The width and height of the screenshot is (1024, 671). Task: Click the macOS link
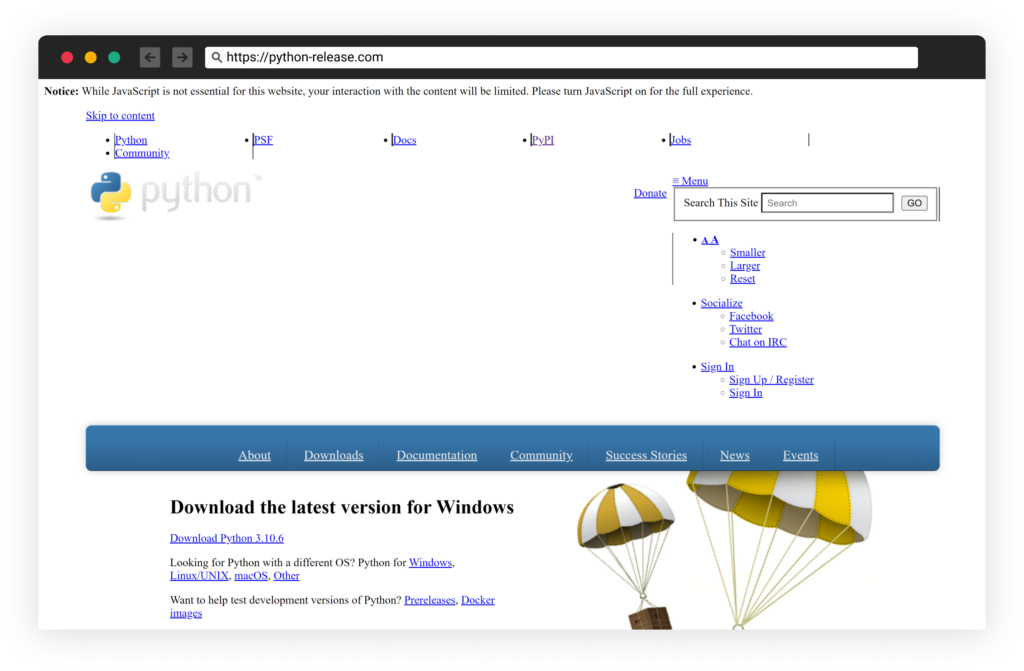point(251,576)
